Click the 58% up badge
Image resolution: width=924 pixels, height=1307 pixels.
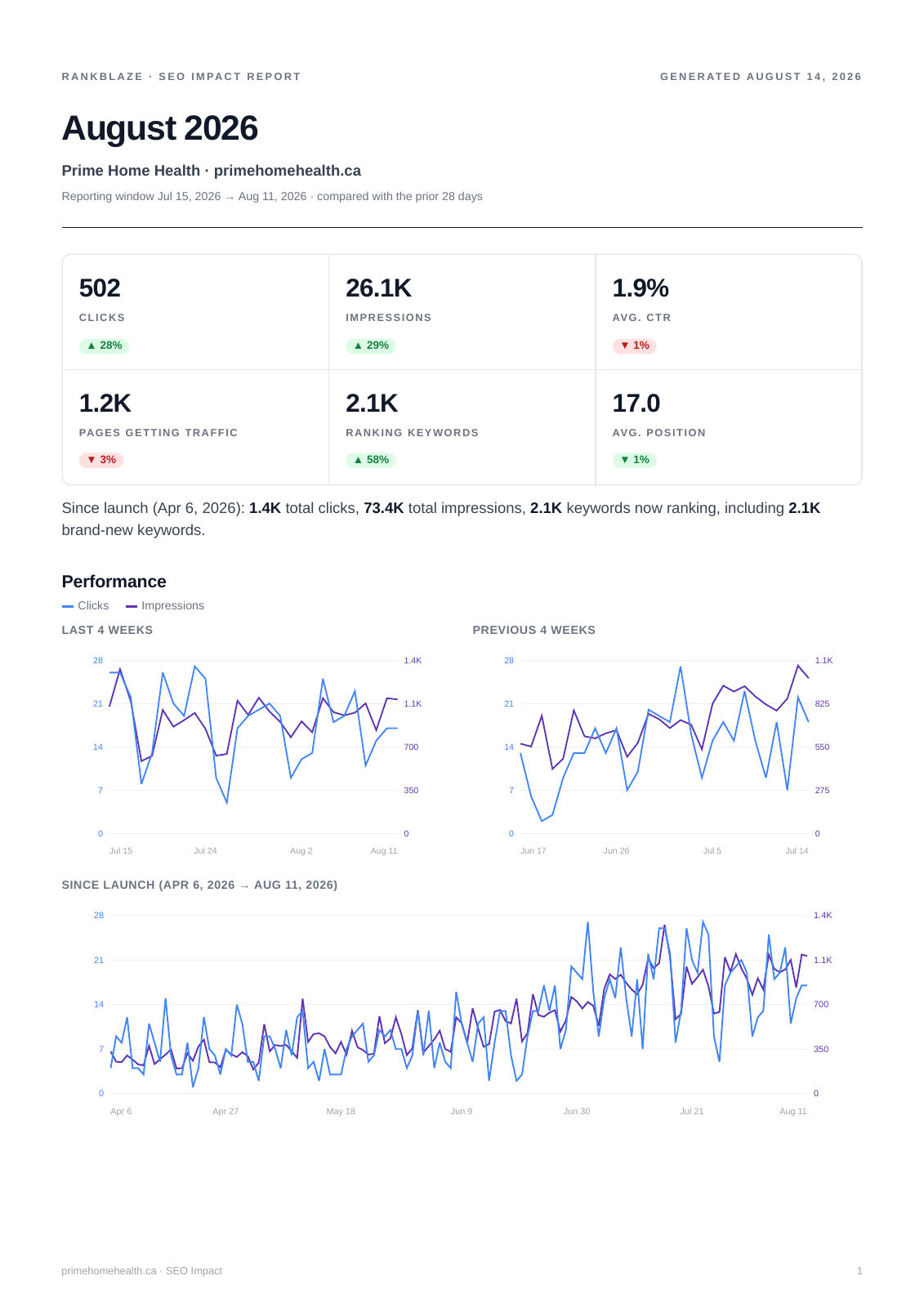[371, 460]
